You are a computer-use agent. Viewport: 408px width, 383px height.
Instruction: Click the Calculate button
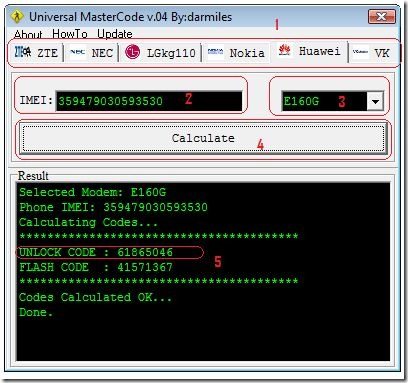click(203, 138)
